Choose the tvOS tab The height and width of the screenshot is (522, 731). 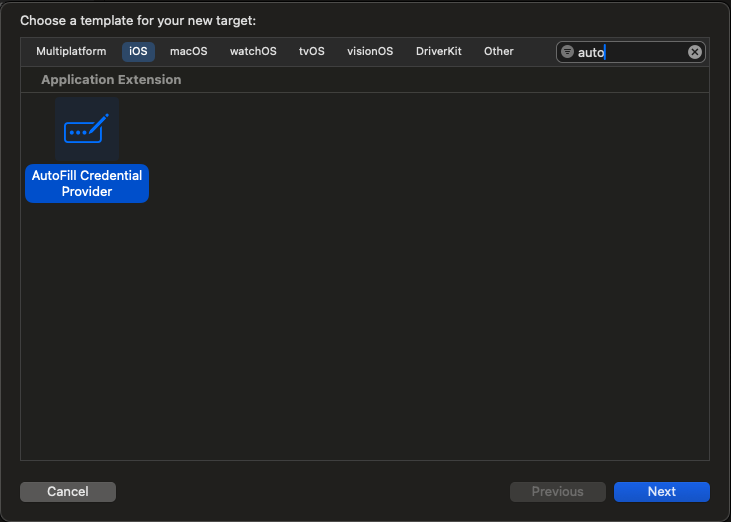pos(311,51)
